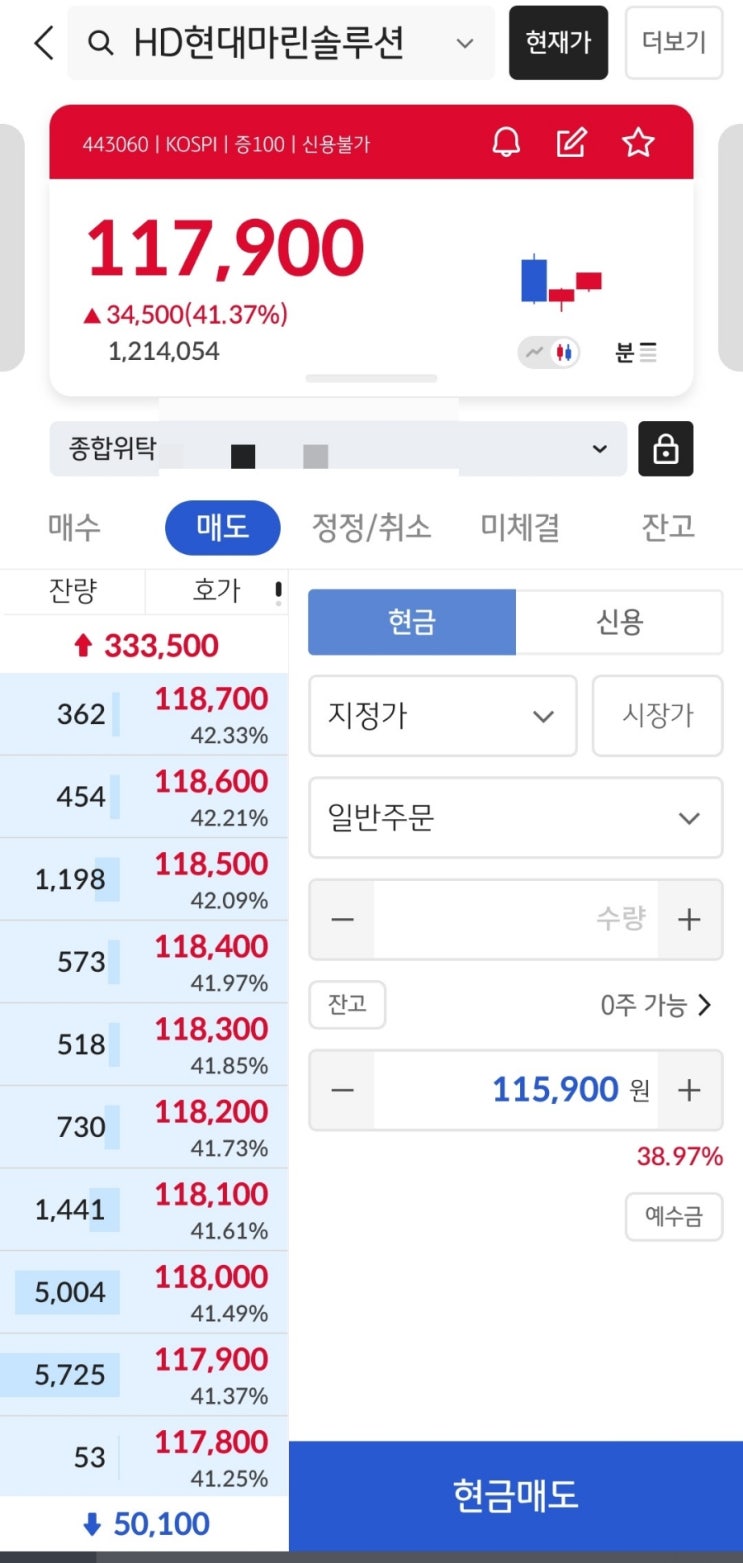Image resolution: width=743 pixels, height=1563 pixels.
Task: Add stock to favorites with star icon
Action: click(x=638, y=143)
